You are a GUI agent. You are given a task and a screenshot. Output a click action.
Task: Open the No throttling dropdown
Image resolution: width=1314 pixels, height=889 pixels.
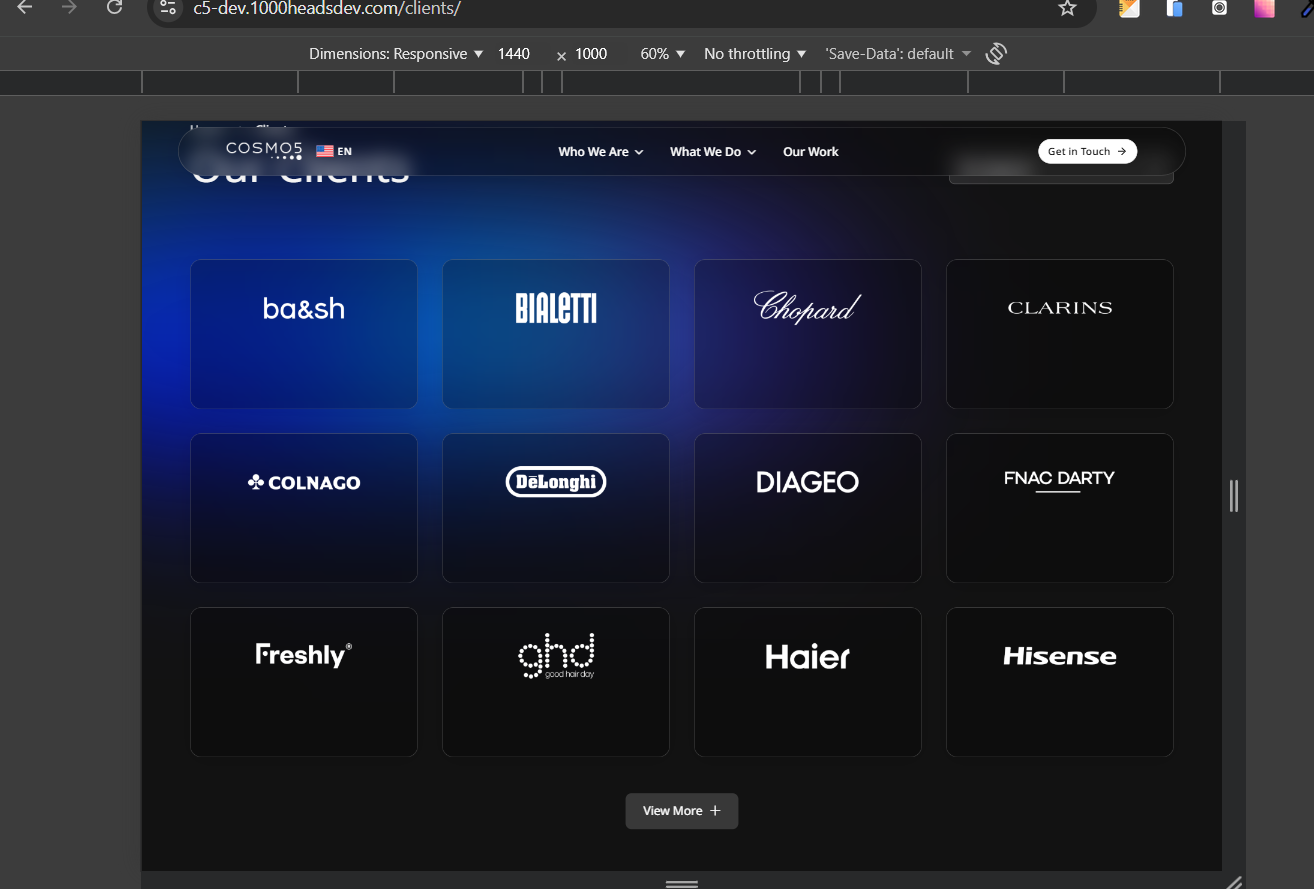(755, 54)
